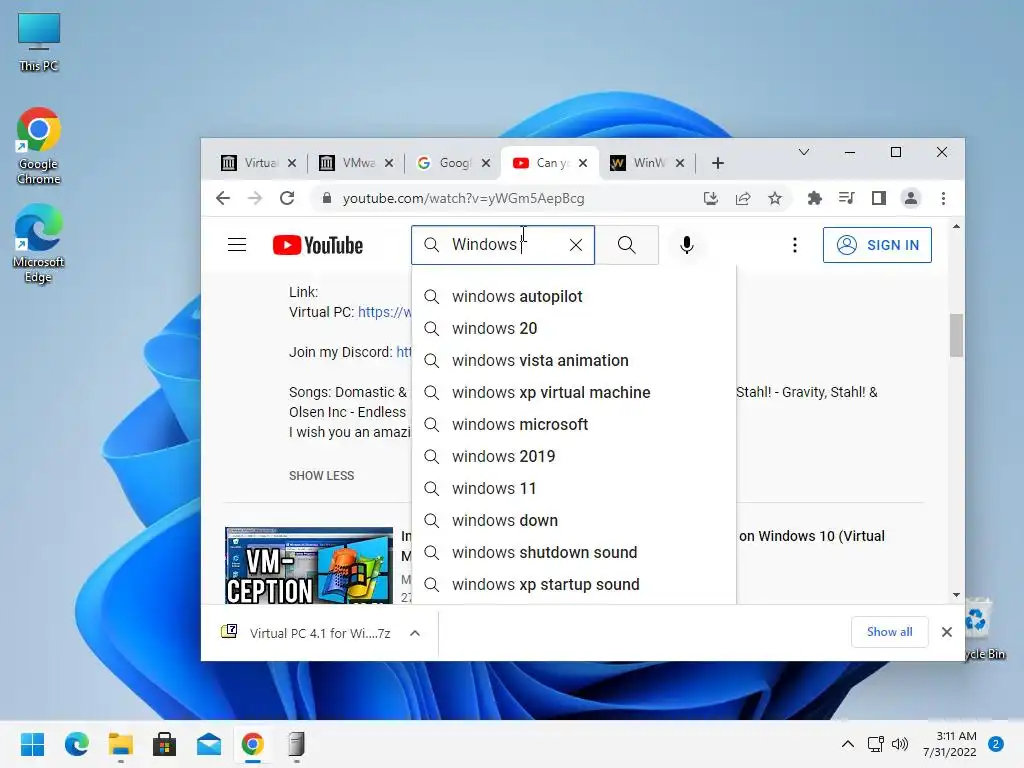Collapse description with SHOW LESS
This screenshot has height=768, width=1024.
click(x=321, y=475)
